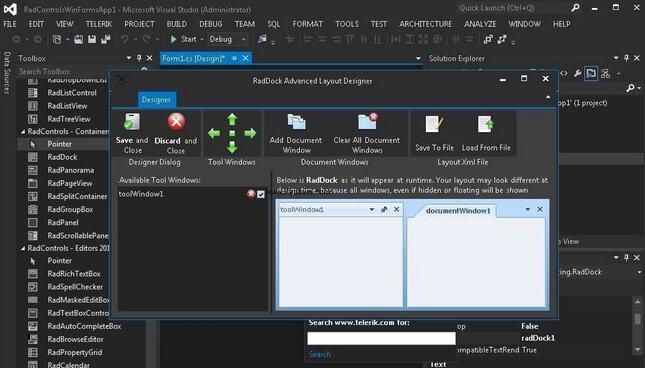Toggle the toolWindow1 visibility checkbox
Viewport: 645px width, 368px height.
pyautogui.click(x=261, y=194)
